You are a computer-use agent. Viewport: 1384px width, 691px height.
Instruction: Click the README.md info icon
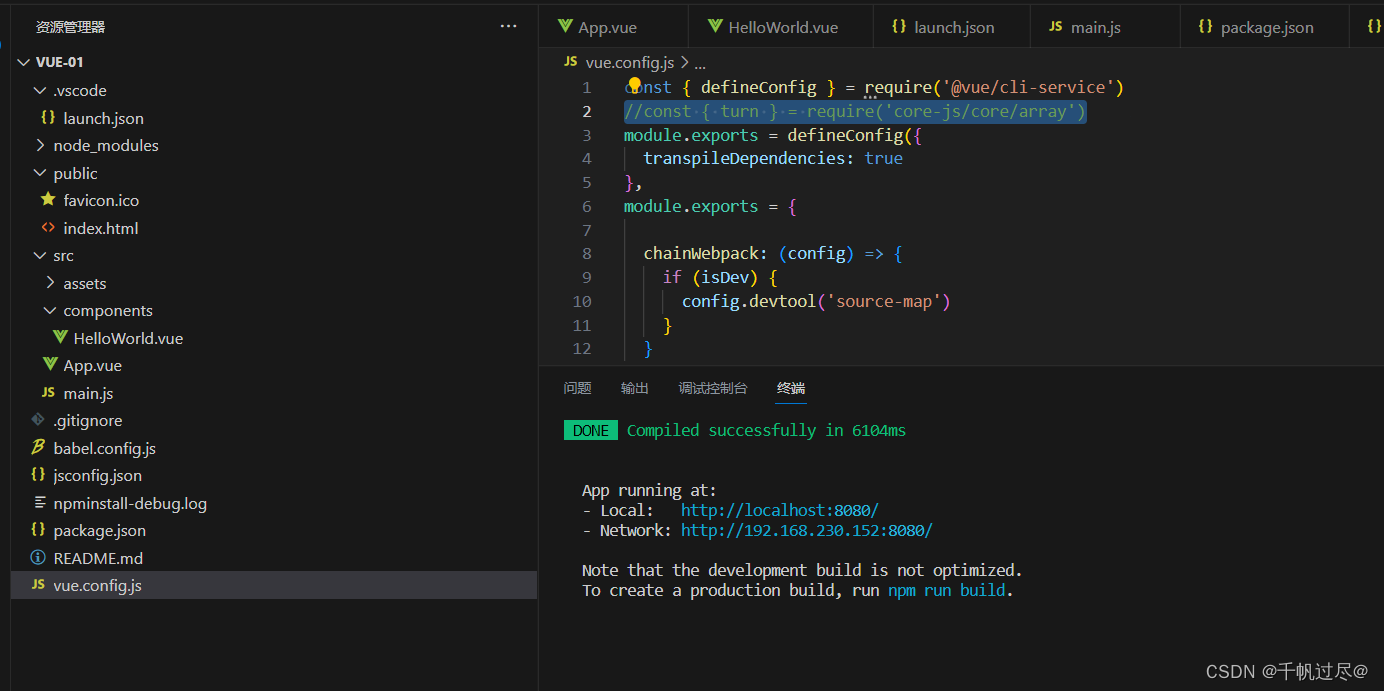pyautogui.click(x=38, y=558)
